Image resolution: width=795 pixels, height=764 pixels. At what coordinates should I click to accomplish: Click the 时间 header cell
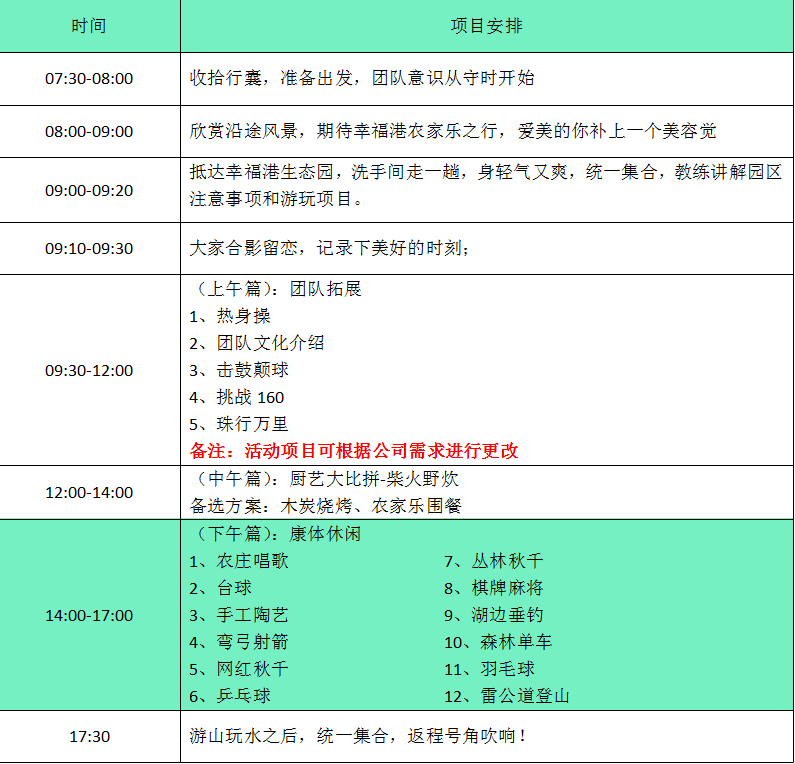coord(89,26)
